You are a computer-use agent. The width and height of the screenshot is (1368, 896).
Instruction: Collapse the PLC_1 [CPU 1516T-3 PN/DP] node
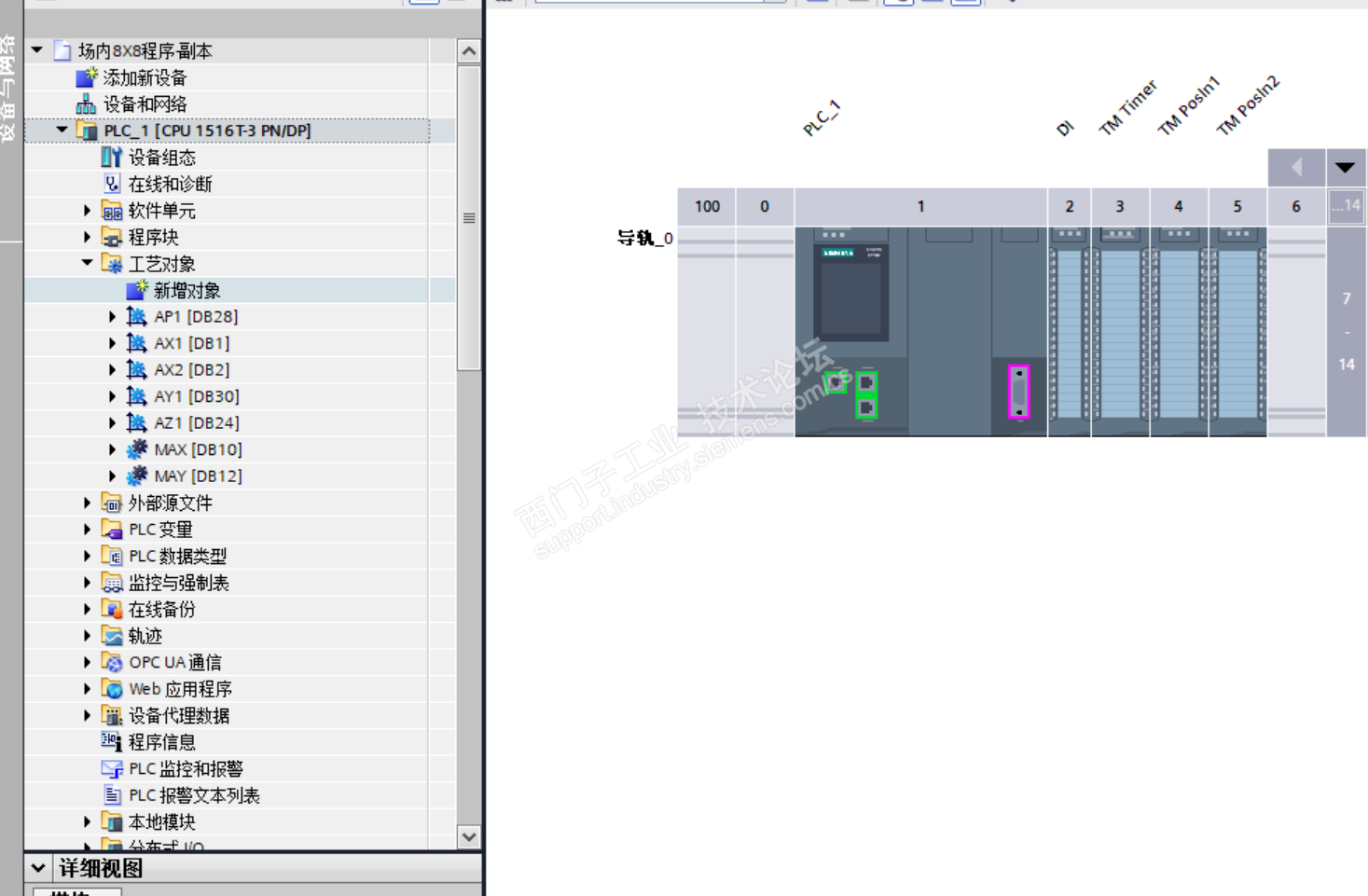[62, 131]
